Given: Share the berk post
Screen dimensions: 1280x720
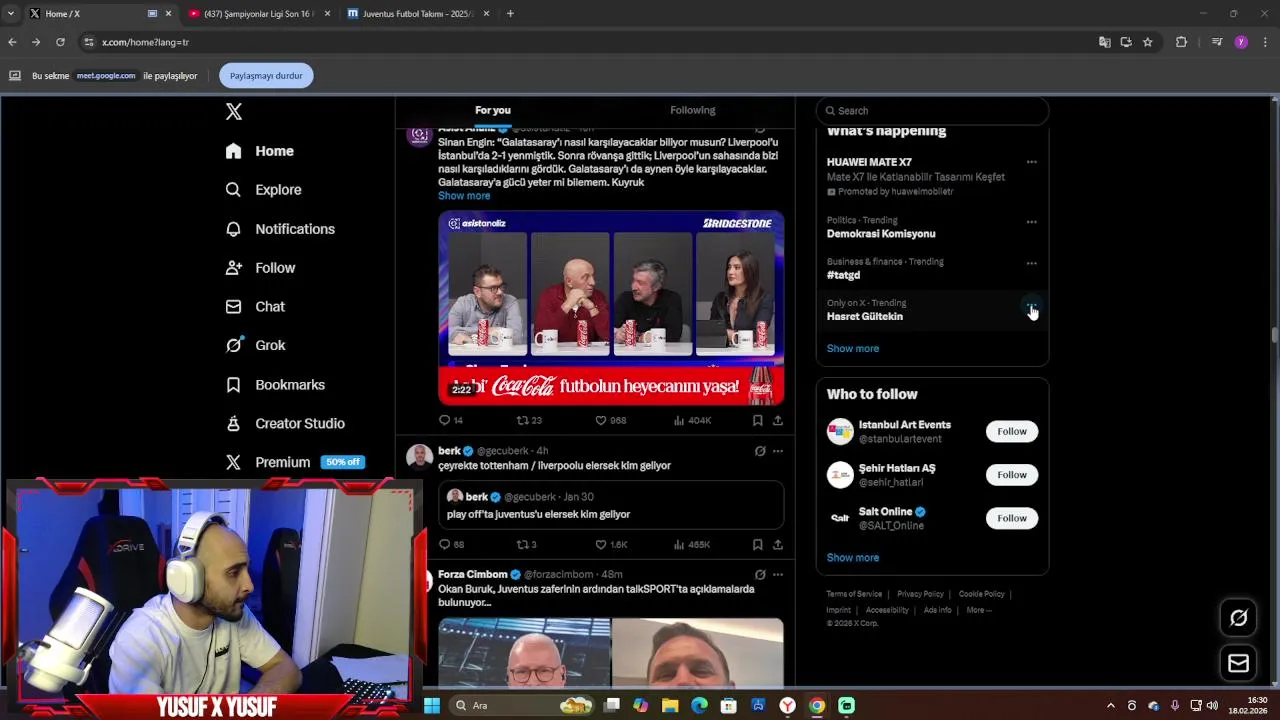Looking at the screenshot, I should click(777, 545).
